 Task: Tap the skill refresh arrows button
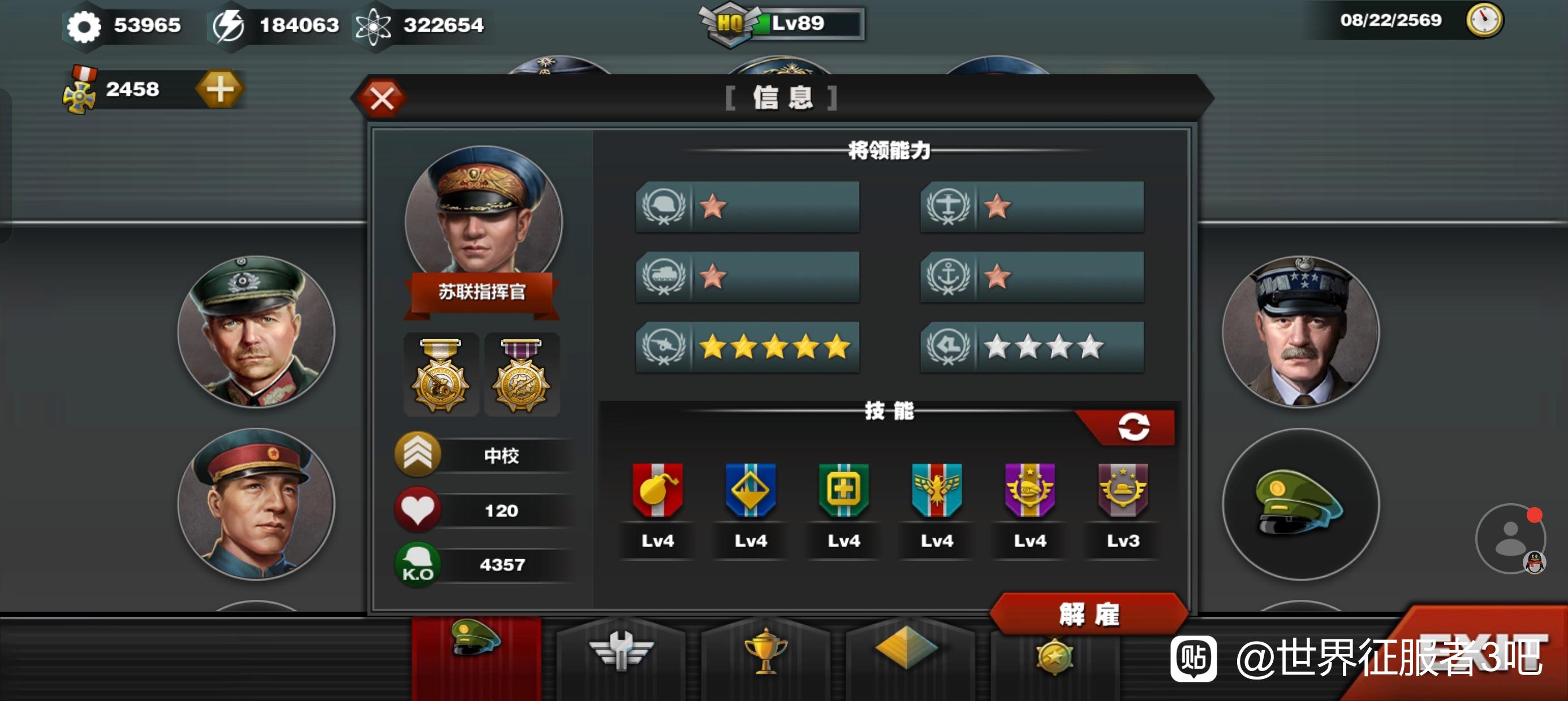[x=1133, y=427]
